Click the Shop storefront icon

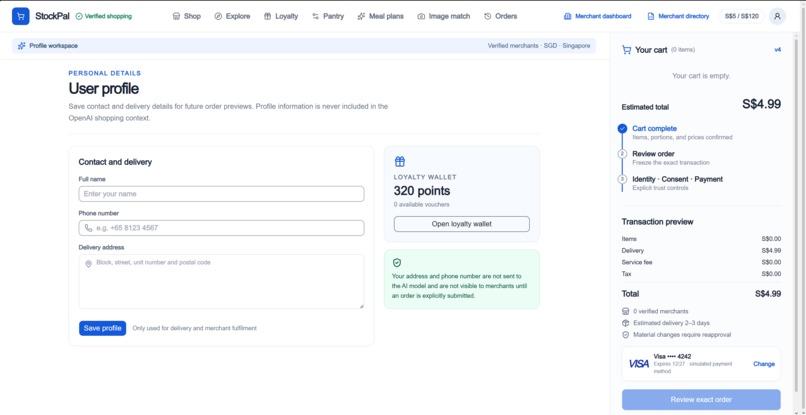click(176, 16)
